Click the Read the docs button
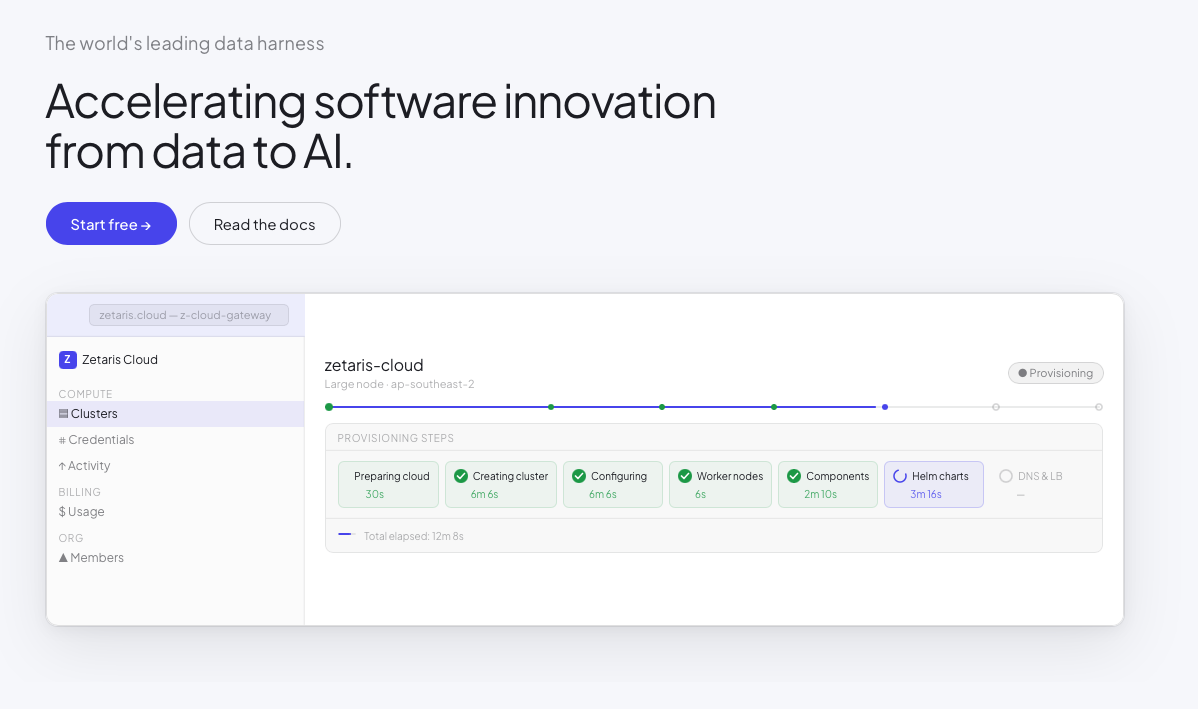The image size is (1198, 709). click(265, 224)
